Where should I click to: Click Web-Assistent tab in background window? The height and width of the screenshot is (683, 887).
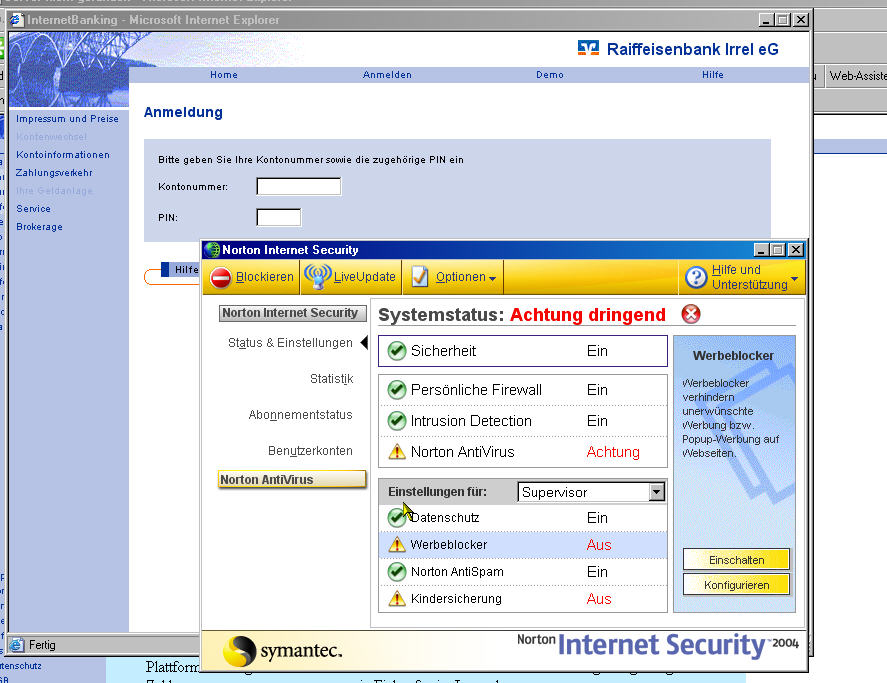(x=856, y=76)
